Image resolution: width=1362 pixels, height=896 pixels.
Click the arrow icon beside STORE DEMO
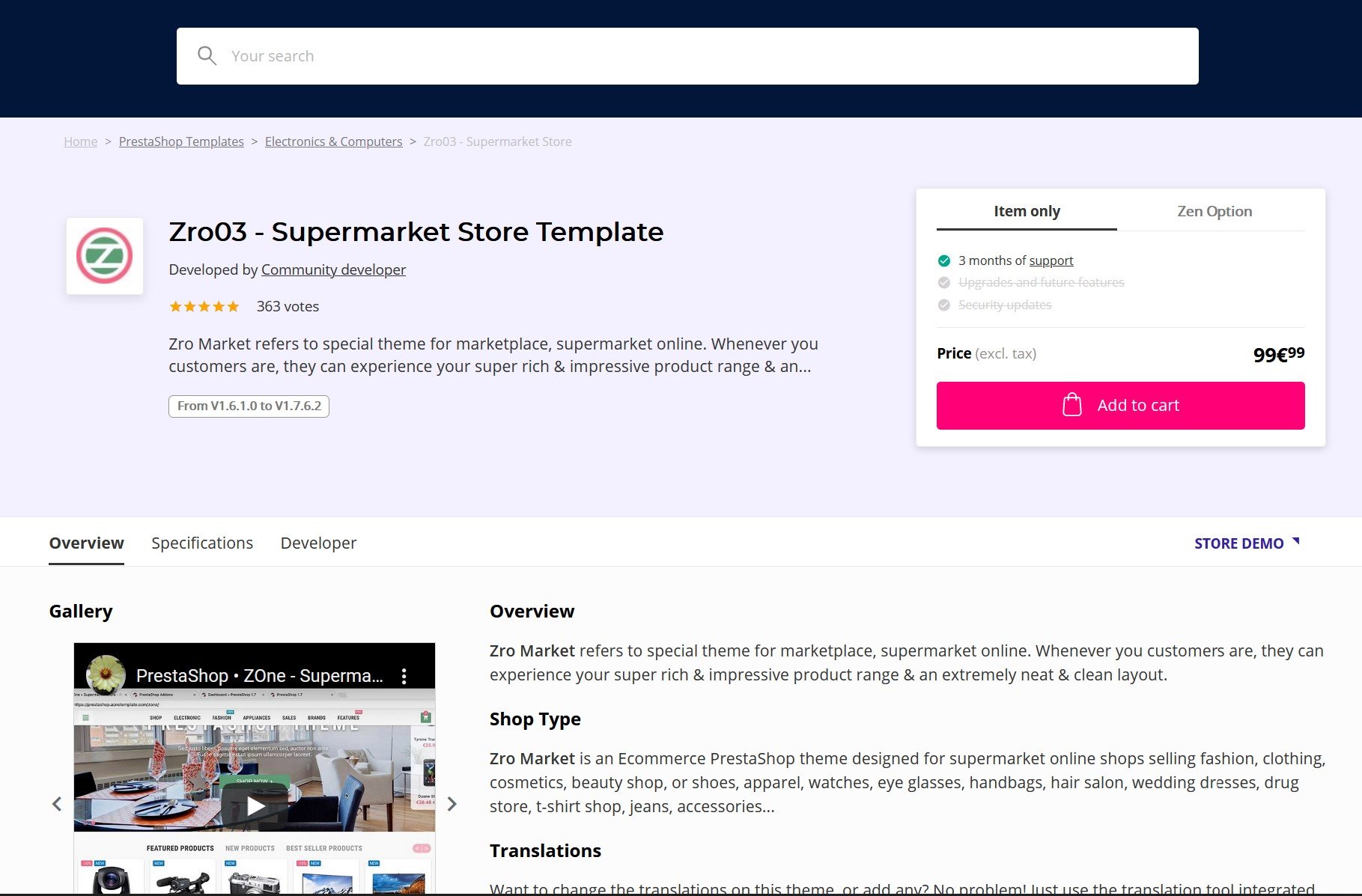pos(1296,541)
